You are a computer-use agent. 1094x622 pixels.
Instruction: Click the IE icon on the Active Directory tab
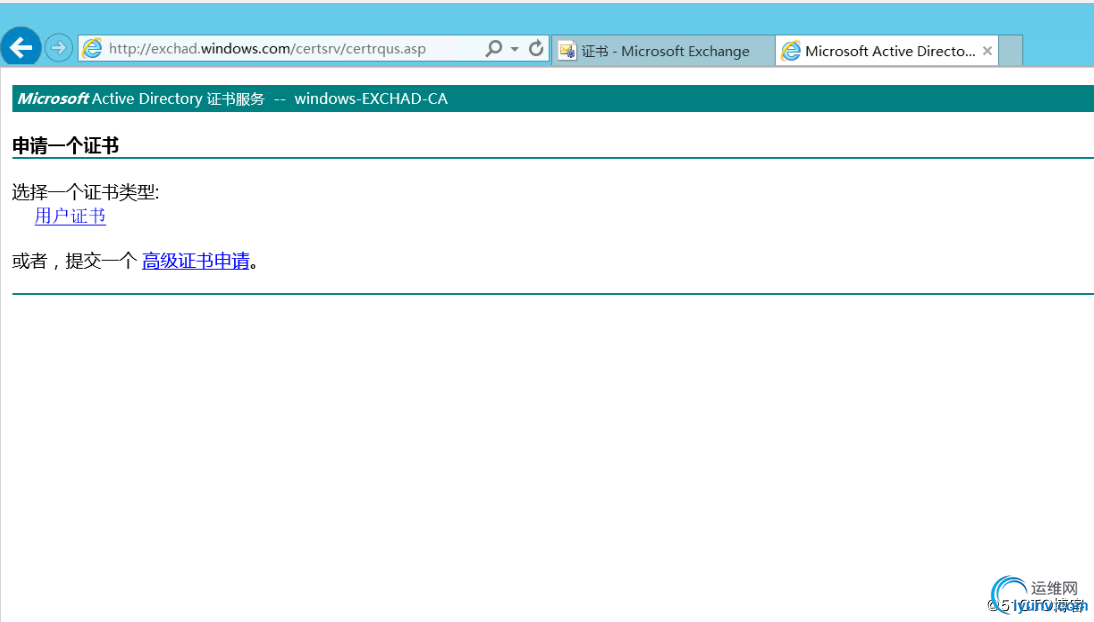pos(790,51)
